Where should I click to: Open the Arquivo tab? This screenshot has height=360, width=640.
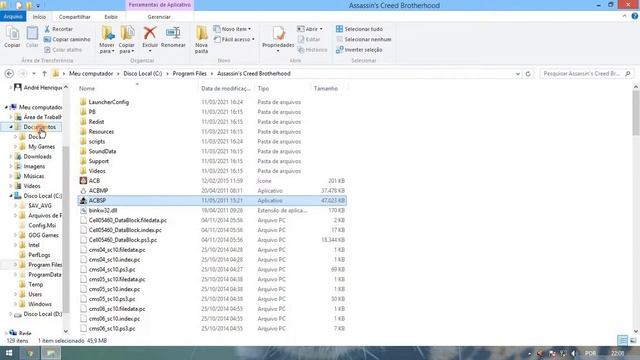click(x=13, y=17)
